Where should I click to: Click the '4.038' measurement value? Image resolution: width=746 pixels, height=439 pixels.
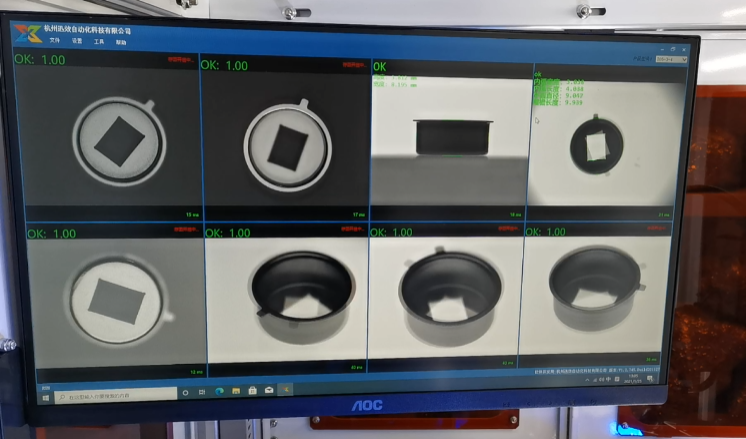point(574,88)
